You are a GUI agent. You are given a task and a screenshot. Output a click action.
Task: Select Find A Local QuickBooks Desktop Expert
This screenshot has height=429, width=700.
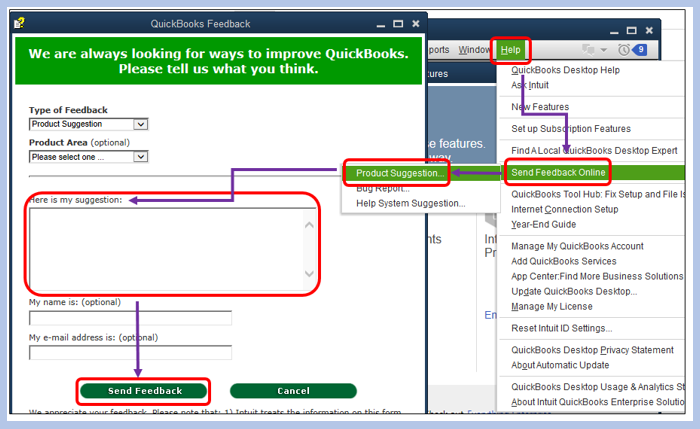(x=594, y=151)
